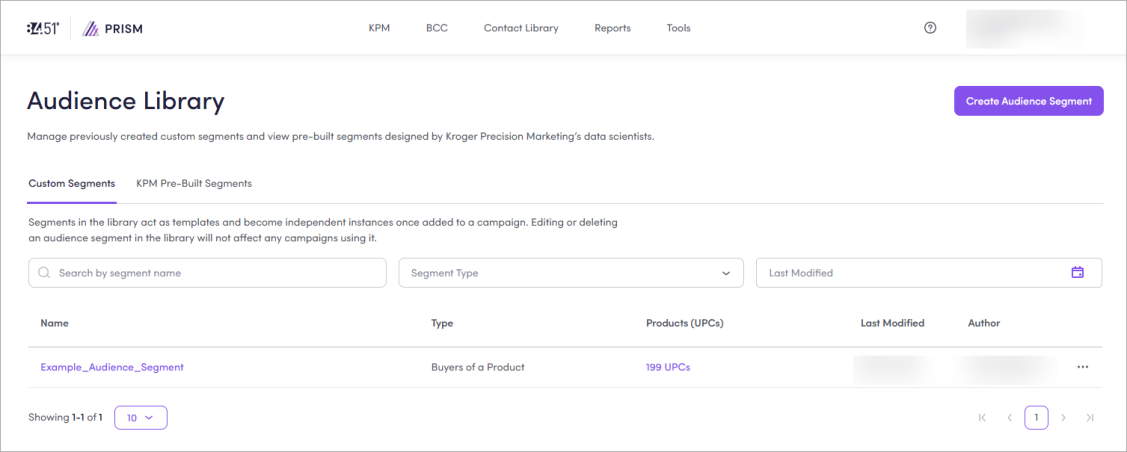Click the Create Audience Segment button
Viewport: 1127px width, 452px height.
[x=1028, y=101]
